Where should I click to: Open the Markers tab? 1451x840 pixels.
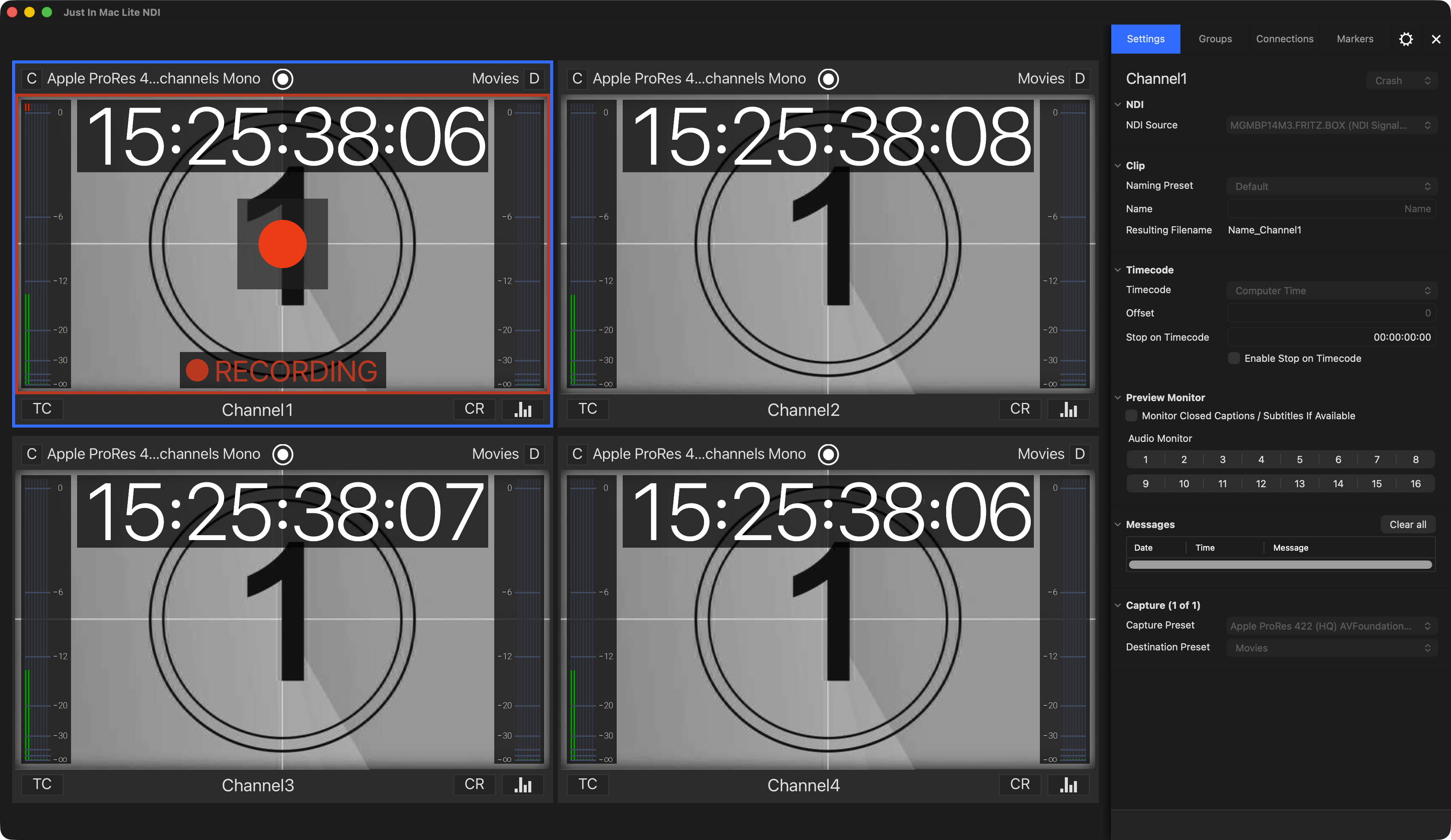[x=1355, y=39]
